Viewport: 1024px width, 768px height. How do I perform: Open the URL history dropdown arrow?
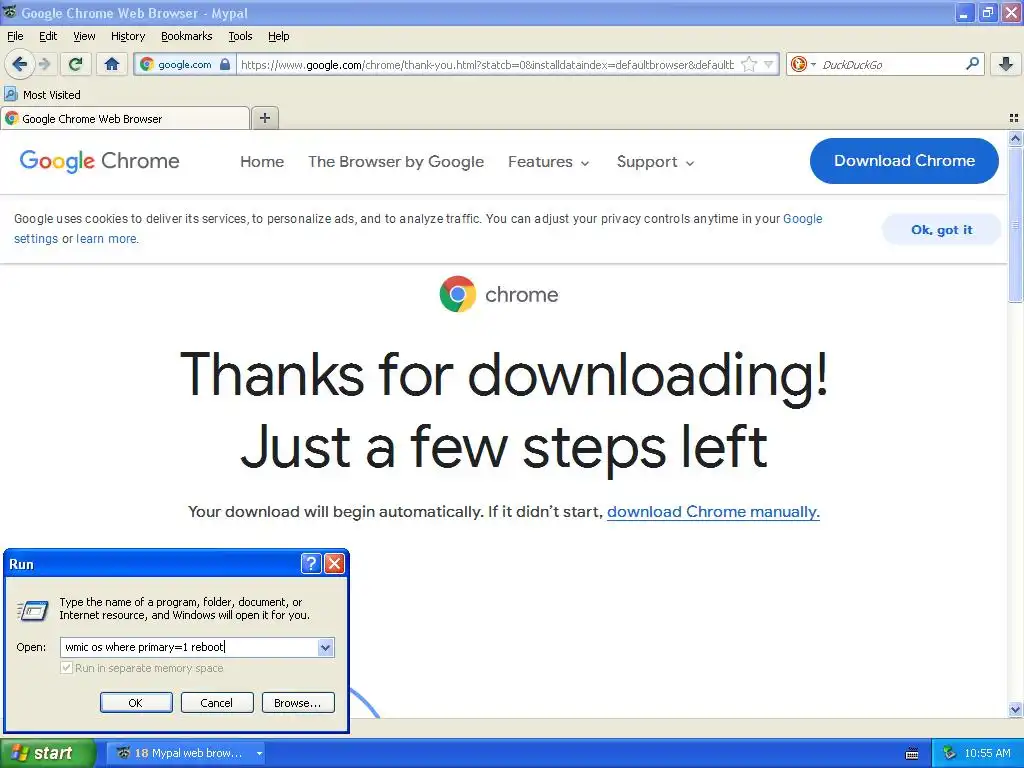coord(769,64)
